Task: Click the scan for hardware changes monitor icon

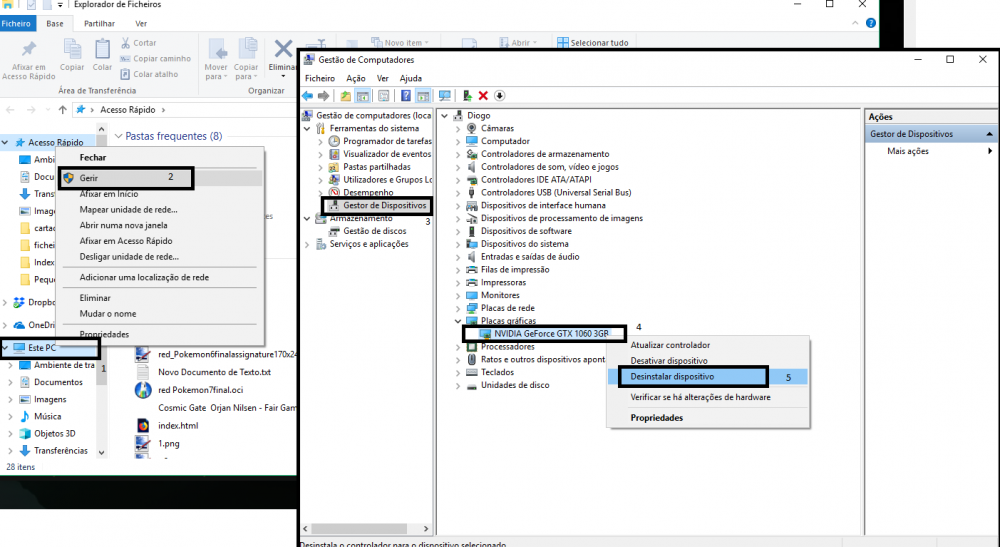Action: (x=445, y=96)
